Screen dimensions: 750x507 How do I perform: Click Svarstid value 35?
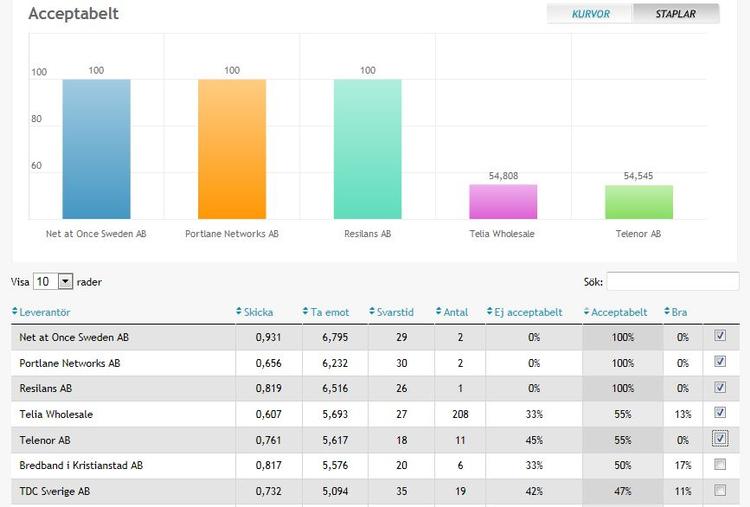click(x=402, y=491)
